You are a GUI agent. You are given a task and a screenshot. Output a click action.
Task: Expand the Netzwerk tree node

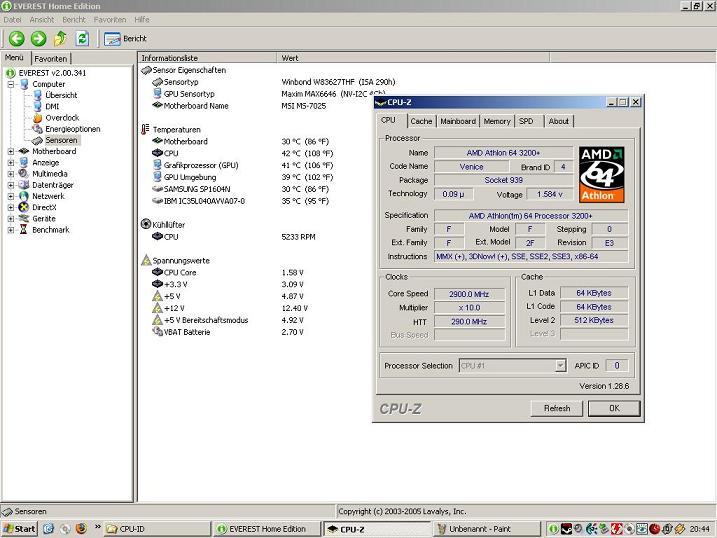[11, 196]
